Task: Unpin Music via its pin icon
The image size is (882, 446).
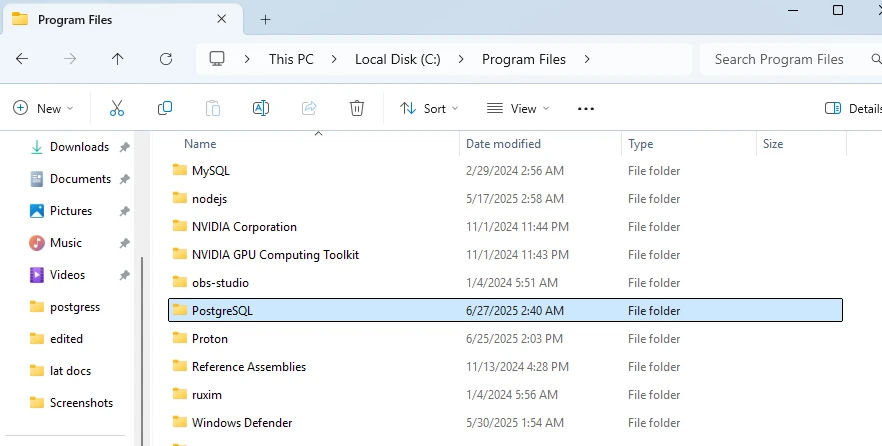Action: 124,243
